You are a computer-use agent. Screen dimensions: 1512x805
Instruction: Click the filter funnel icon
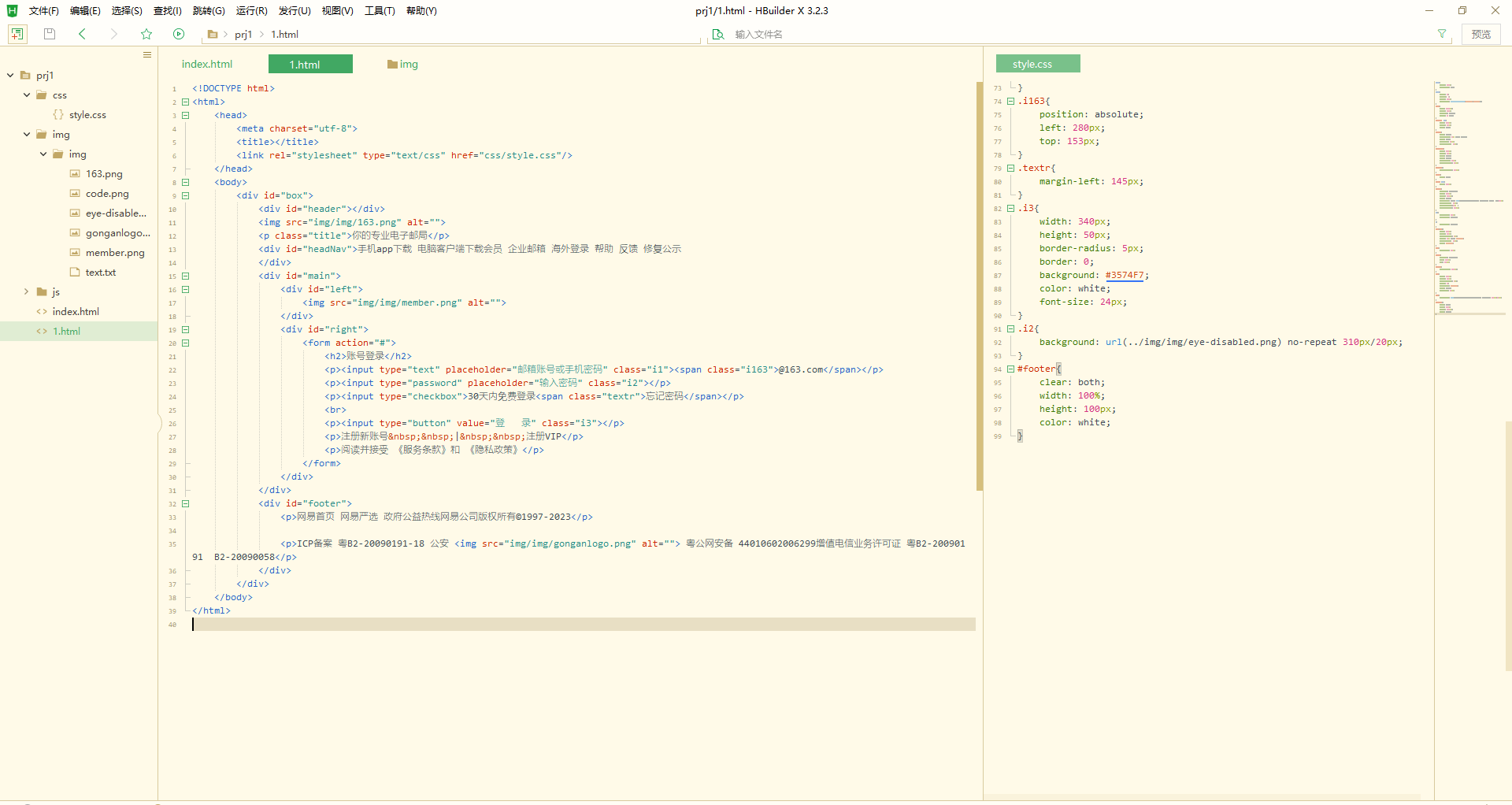pyautogui.click(x=1442, y=34)
